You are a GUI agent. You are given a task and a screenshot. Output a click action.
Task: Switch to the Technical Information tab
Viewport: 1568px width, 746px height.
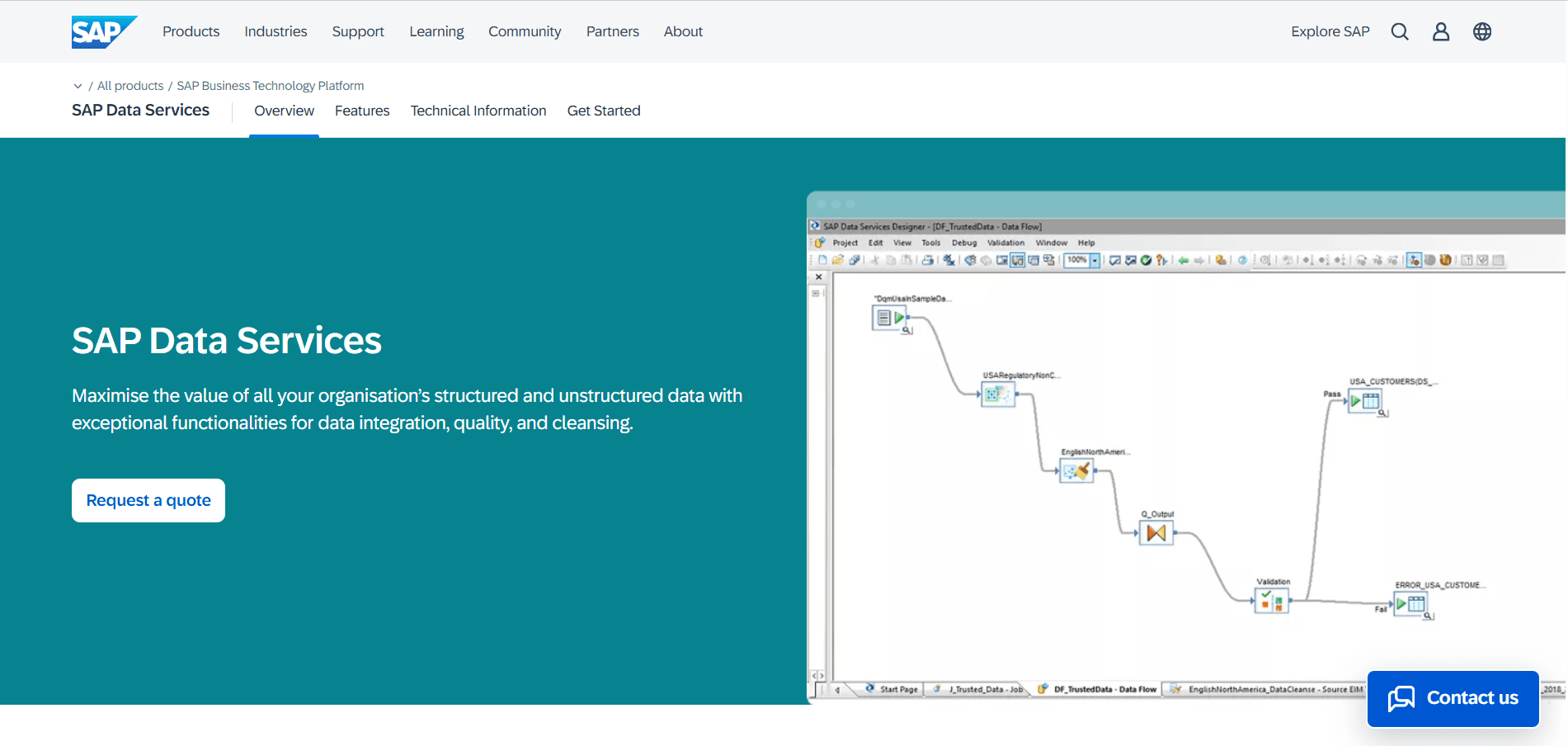478,111
